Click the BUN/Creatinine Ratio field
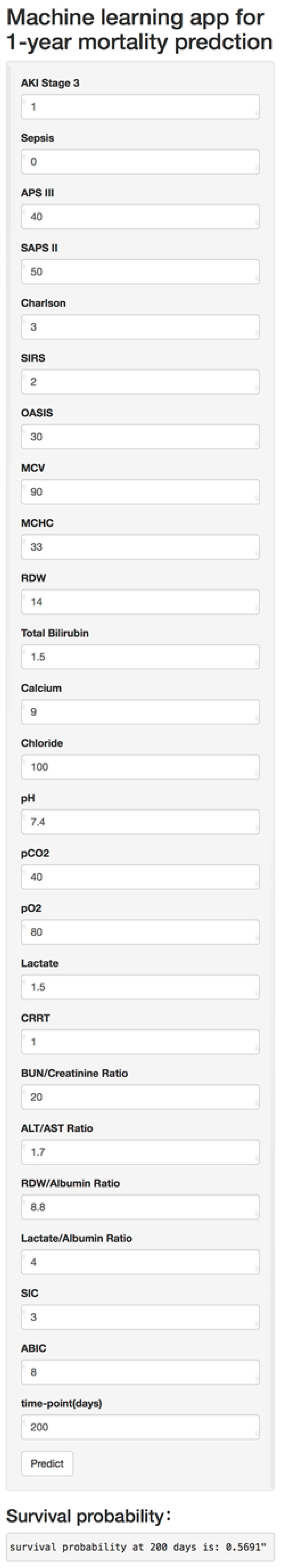 [140, 1097]
